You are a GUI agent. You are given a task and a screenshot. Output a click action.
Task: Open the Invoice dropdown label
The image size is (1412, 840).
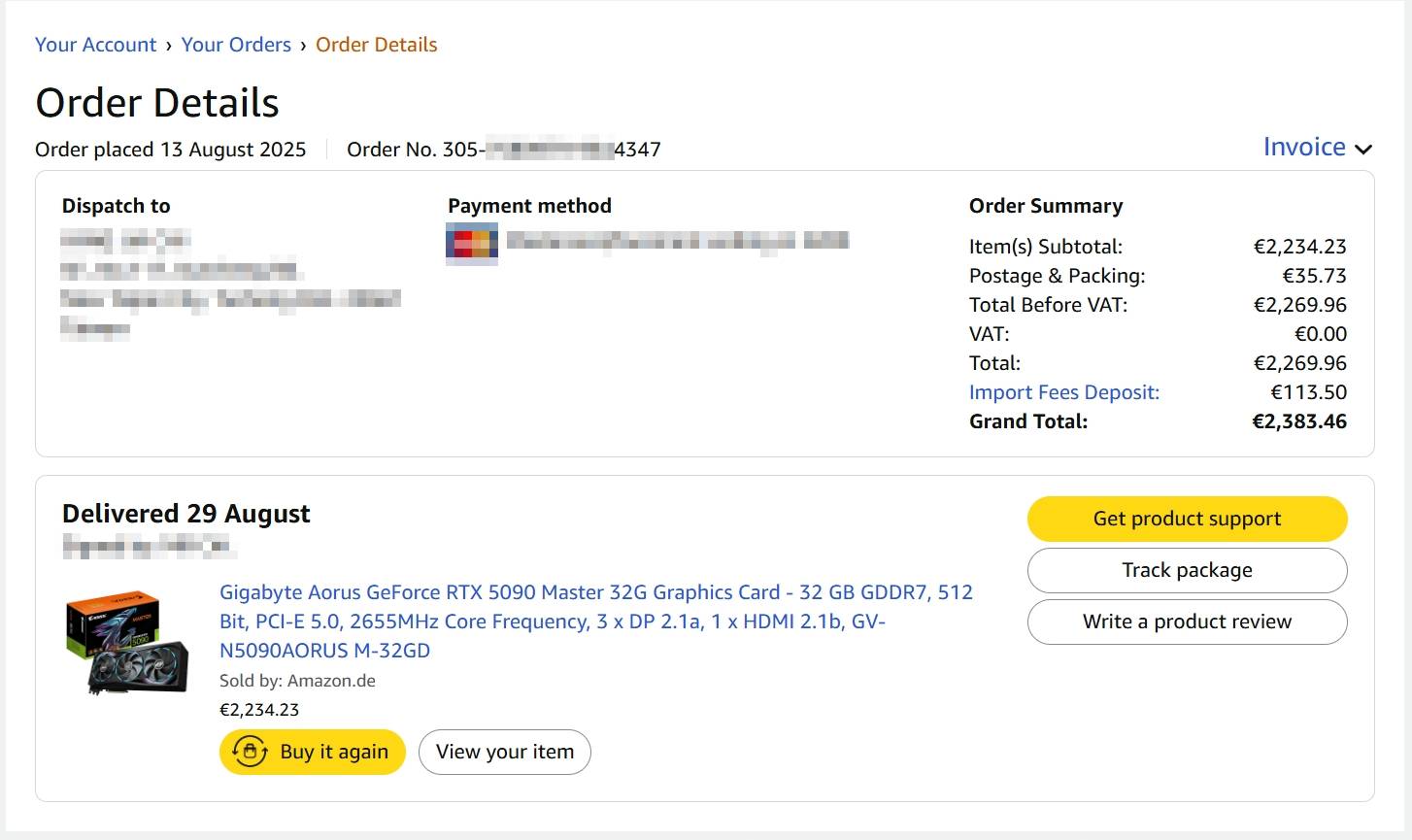point(1303,147)
